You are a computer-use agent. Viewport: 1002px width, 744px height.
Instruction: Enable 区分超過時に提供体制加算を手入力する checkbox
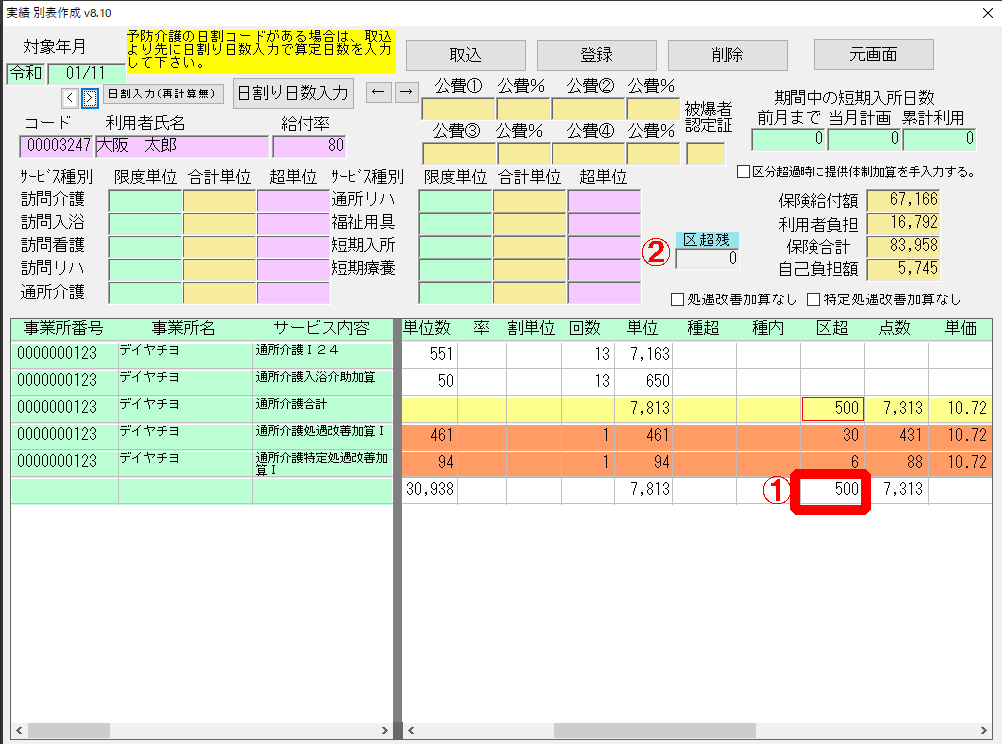tap(743, 172)
